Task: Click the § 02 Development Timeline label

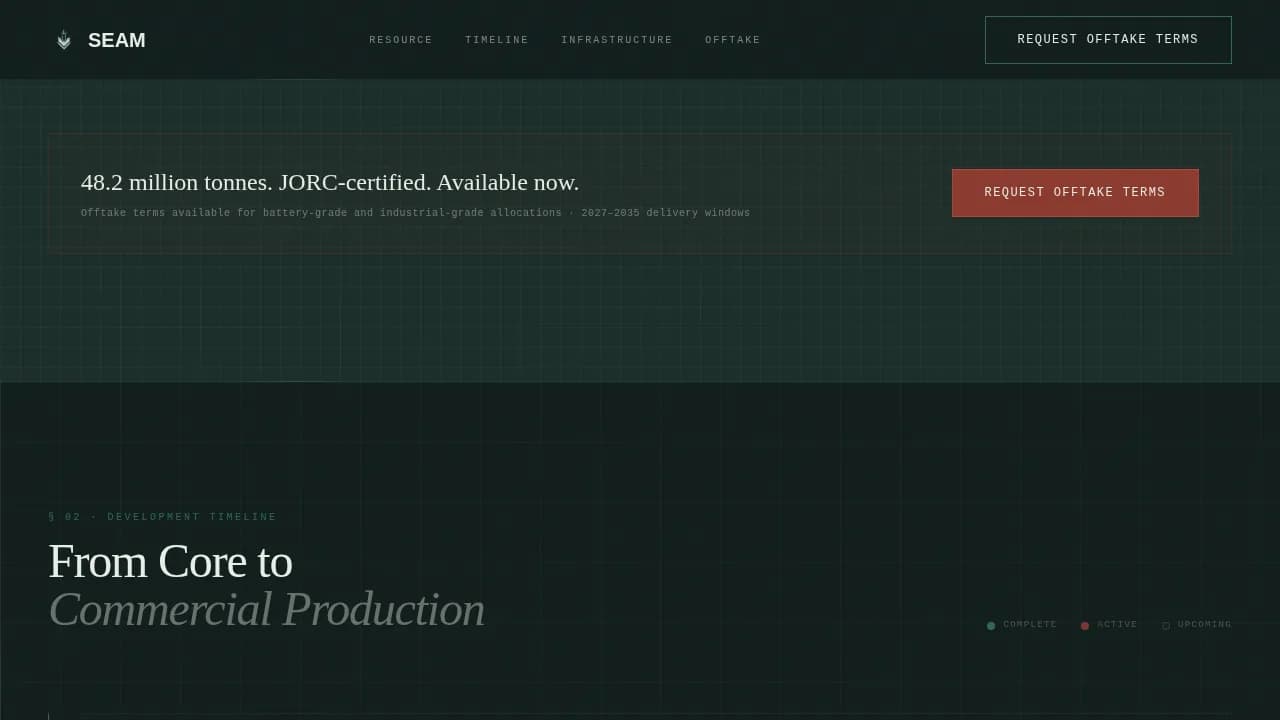Action: coord(162,517)
